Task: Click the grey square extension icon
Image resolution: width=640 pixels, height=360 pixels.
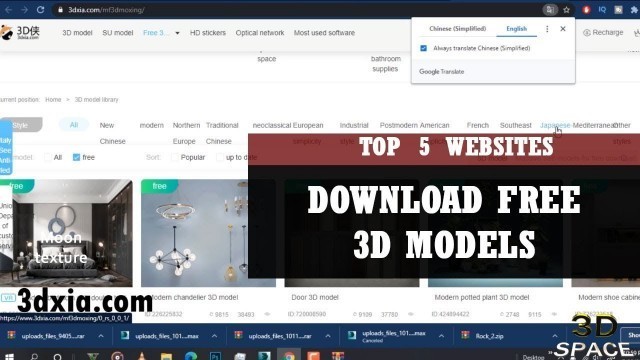Action: [618, 10]
